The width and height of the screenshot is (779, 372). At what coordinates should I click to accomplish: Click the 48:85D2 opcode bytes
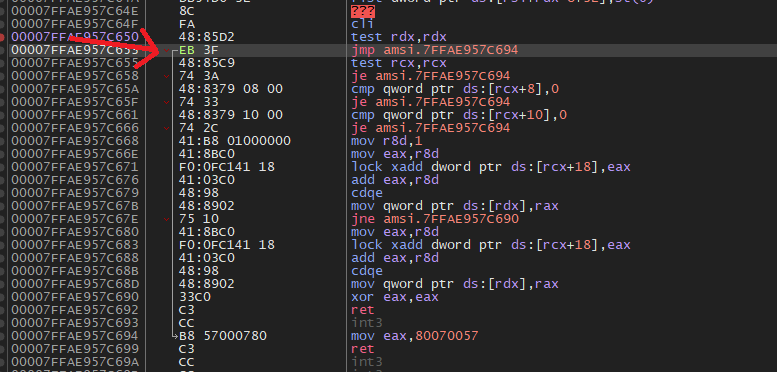tap(206, 37)
